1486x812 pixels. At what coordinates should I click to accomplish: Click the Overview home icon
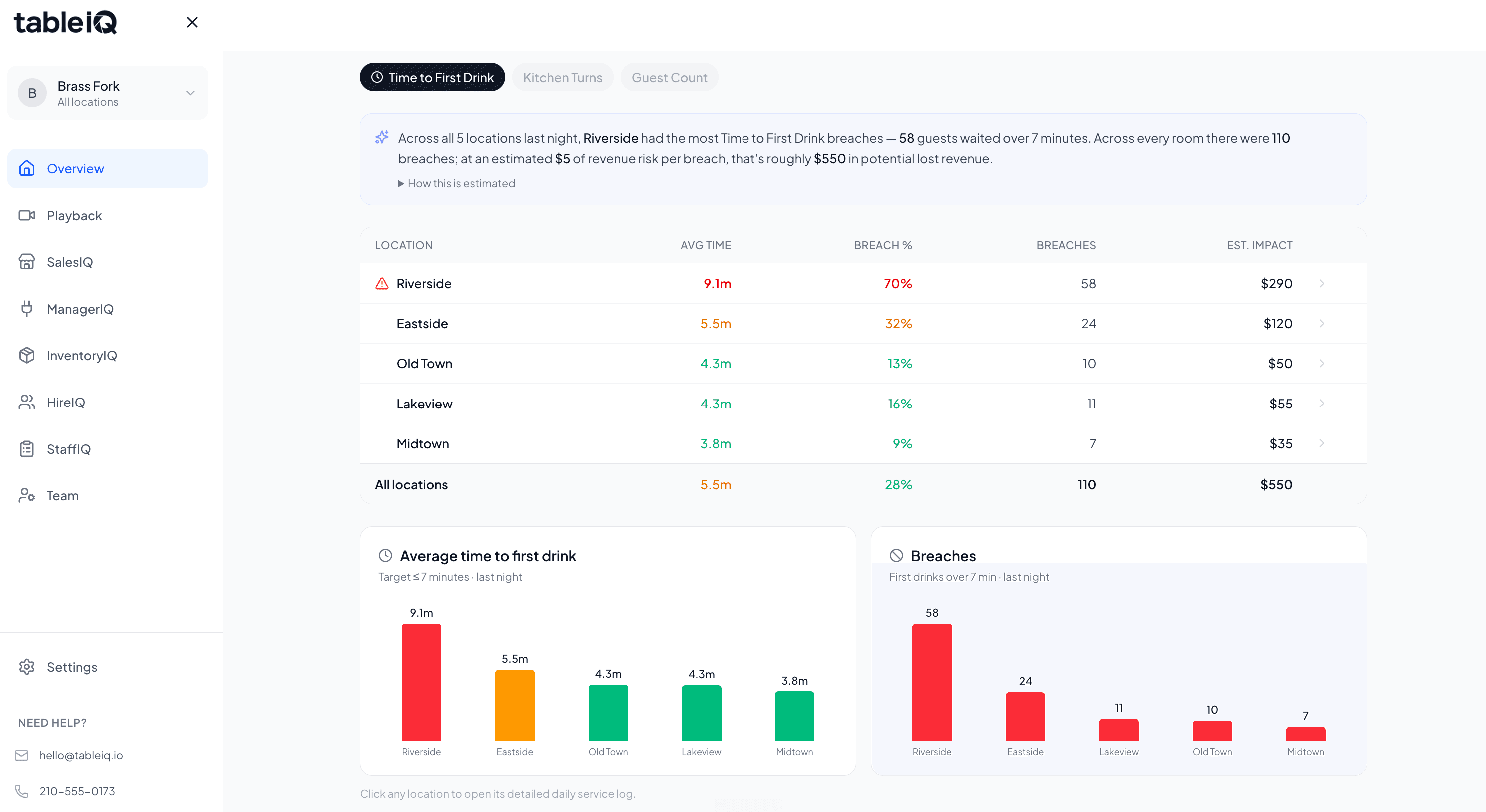pyautogui.click(x=27, y=168)
